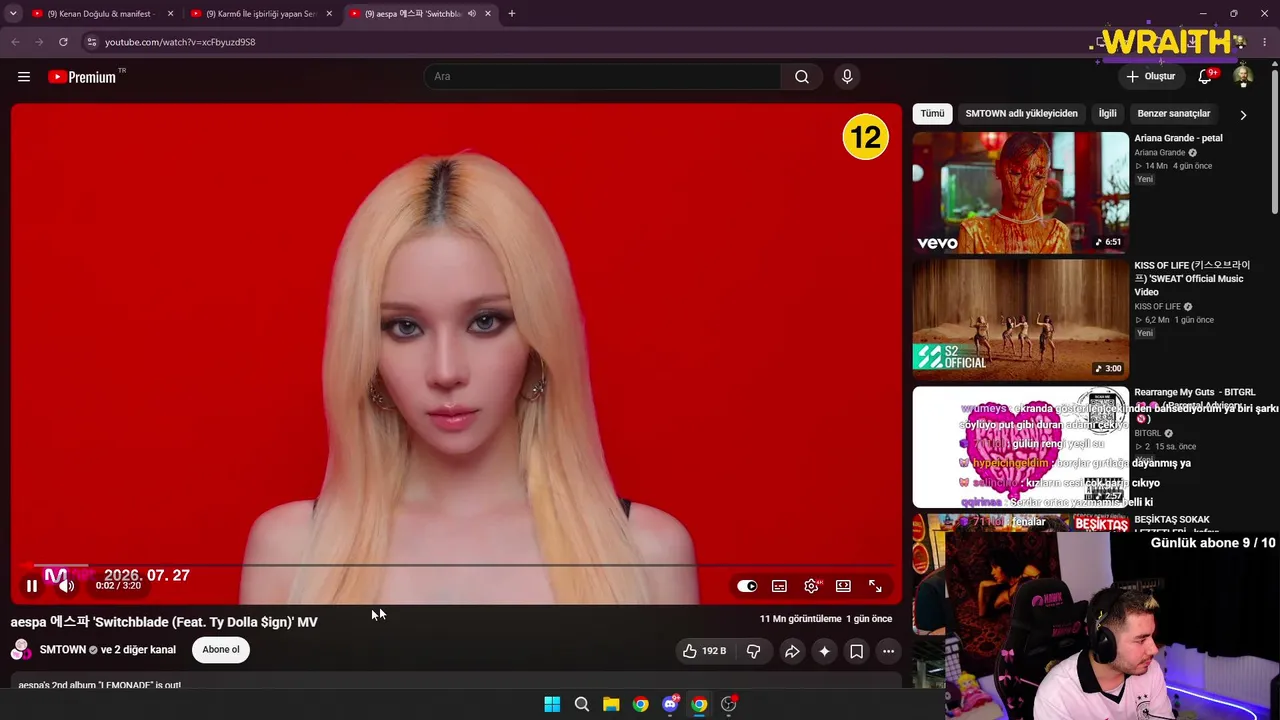Expand the browser tab search dropdown
This screenshot has height=720, width=1280.
click(x=13, y=14)
